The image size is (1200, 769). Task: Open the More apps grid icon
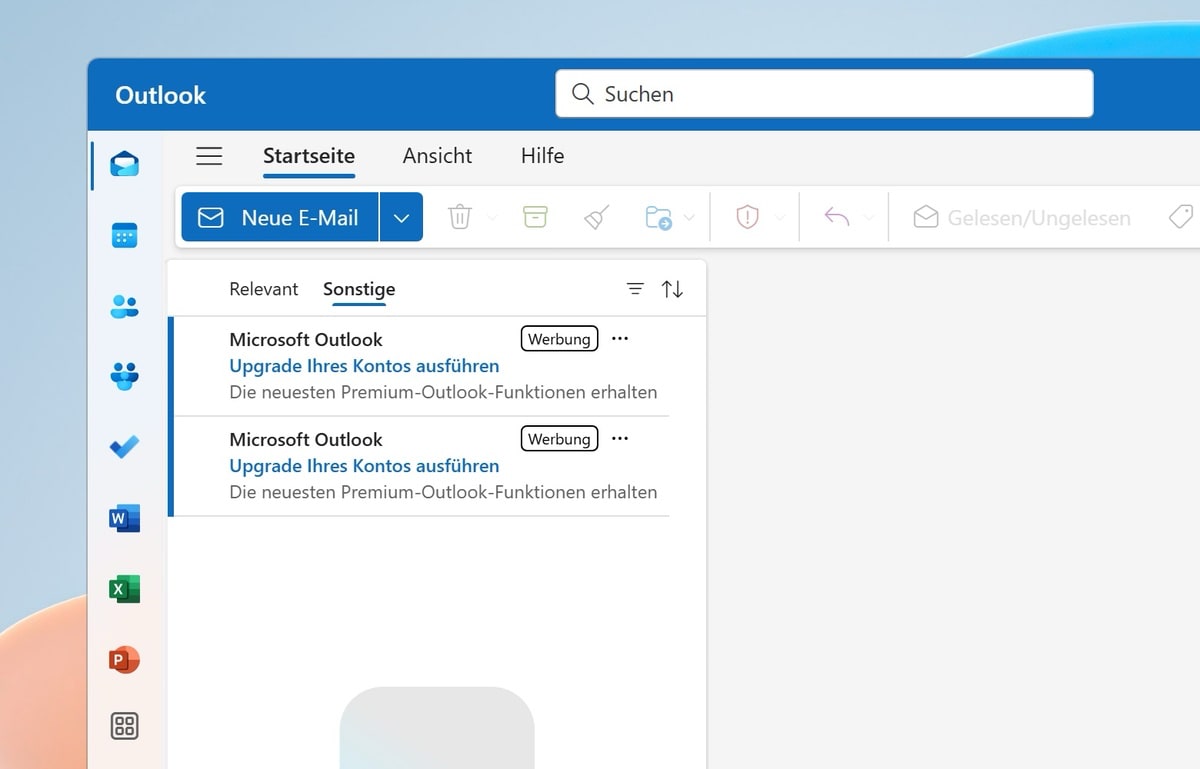(x=124, y=726)
